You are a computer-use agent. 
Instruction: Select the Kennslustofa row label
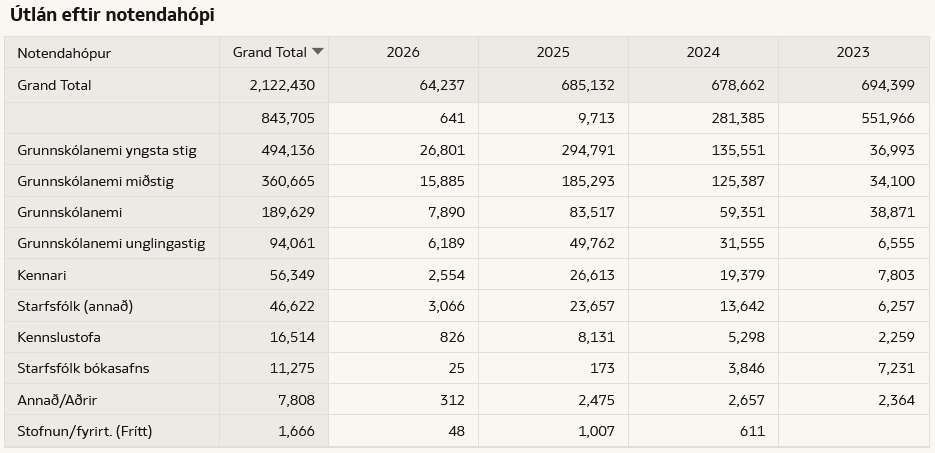coord(59,337)
